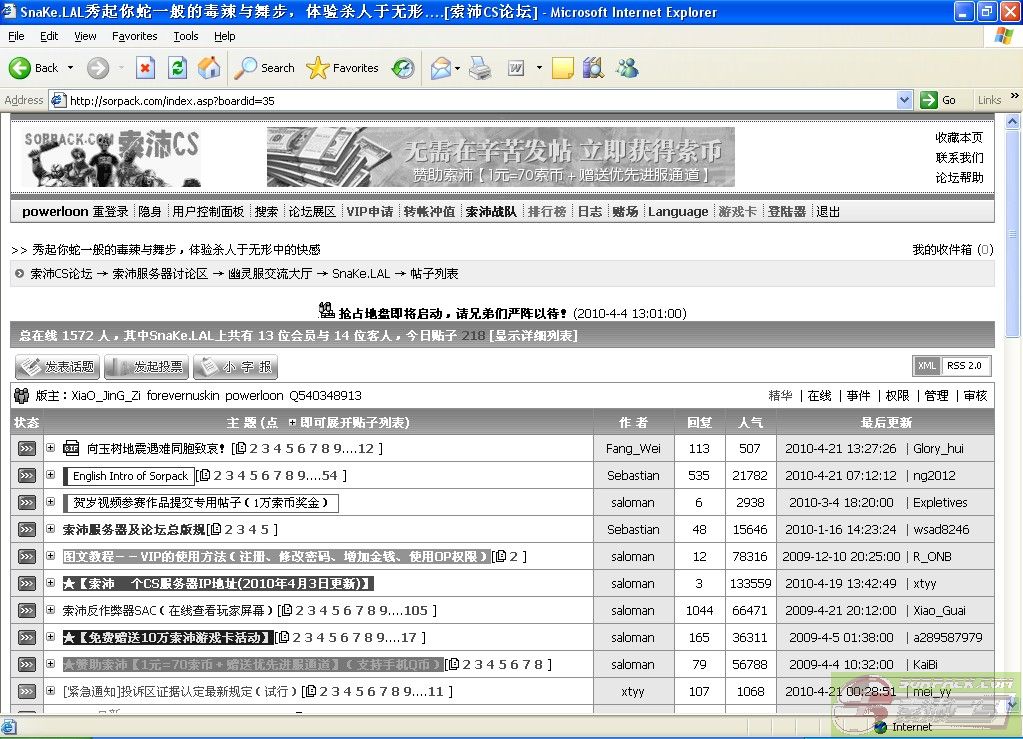Viewport: 1023px width, 739px height.
Task: Click the Messenger icon in toolbar
Action: (627, 68)
